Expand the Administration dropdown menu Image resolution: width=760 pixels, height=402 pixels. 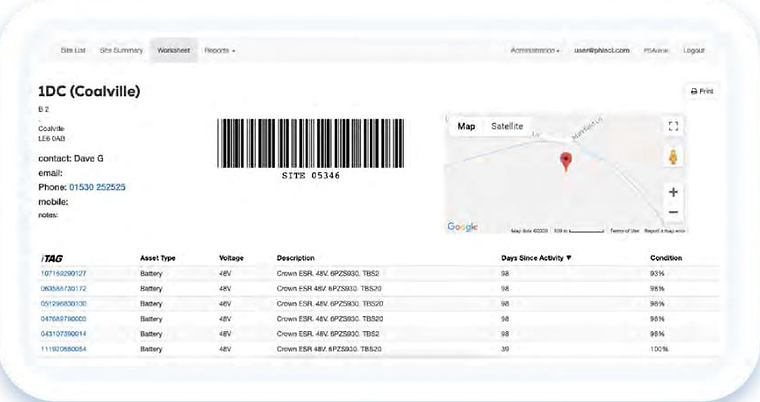[x=535, y=50]
